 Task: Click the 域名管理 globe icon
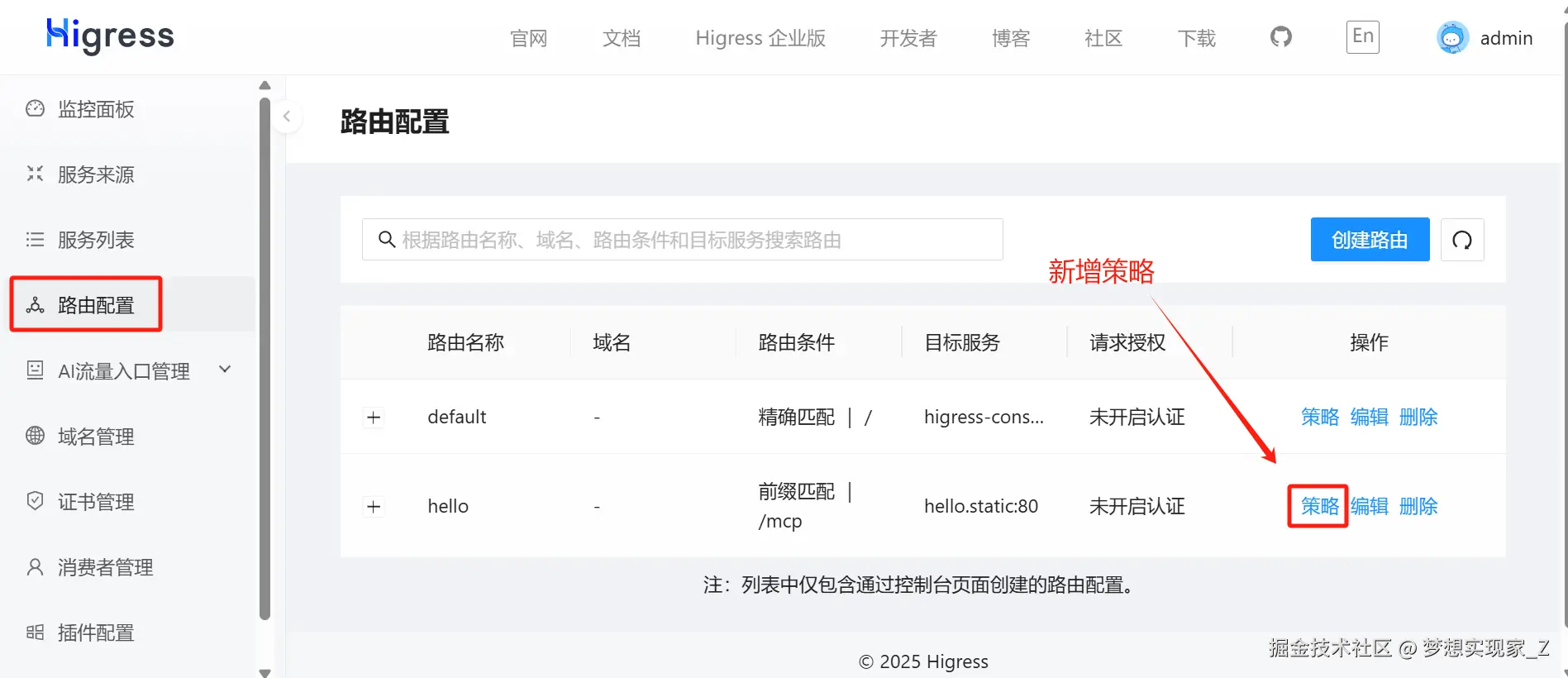coord(35,436)
